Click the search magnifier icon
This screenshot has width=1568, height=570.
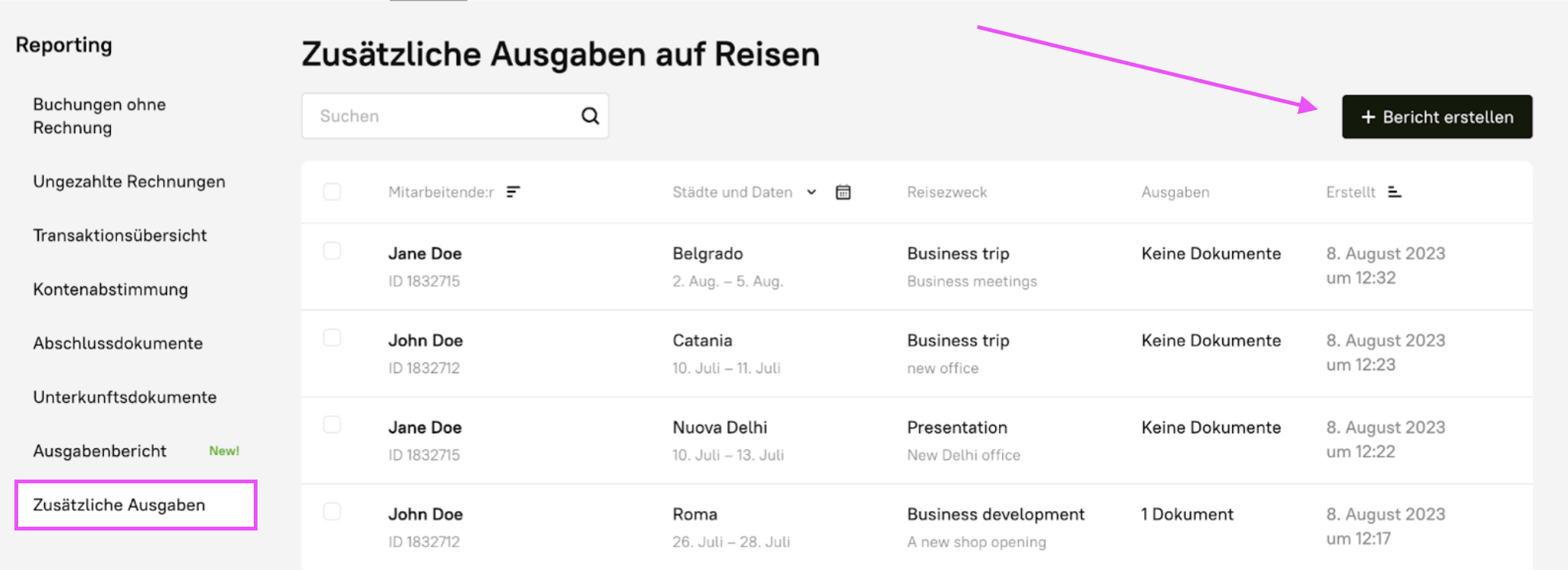point(590,116)
